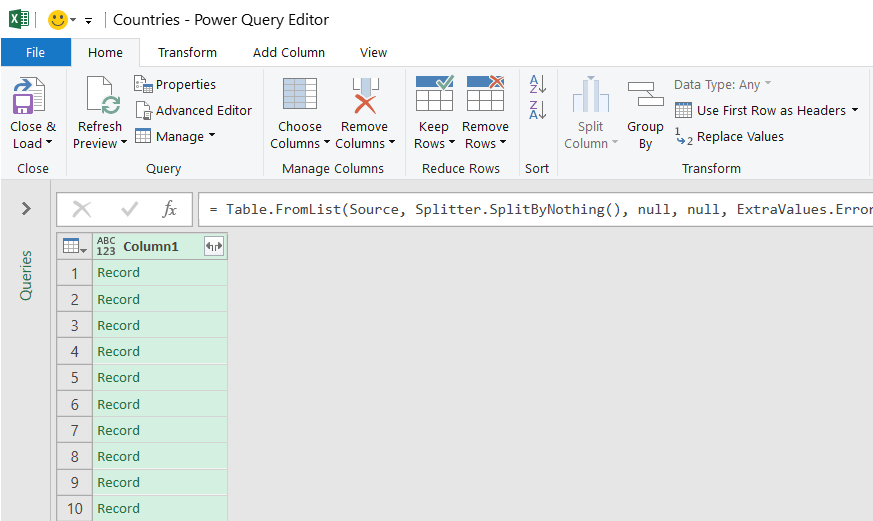Click the Keep Rows icon

coord(434,95)
